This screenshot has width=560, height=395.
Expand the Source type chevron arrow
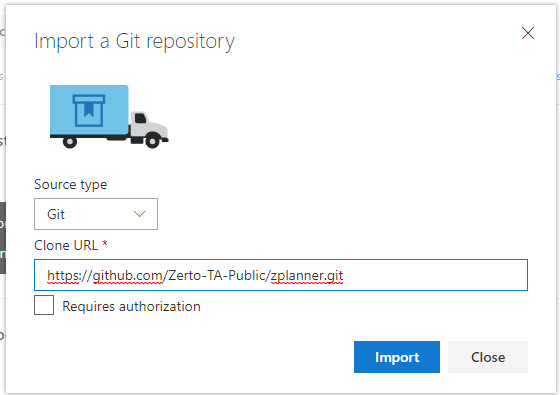pyautogui.click(x=139, y=214)
